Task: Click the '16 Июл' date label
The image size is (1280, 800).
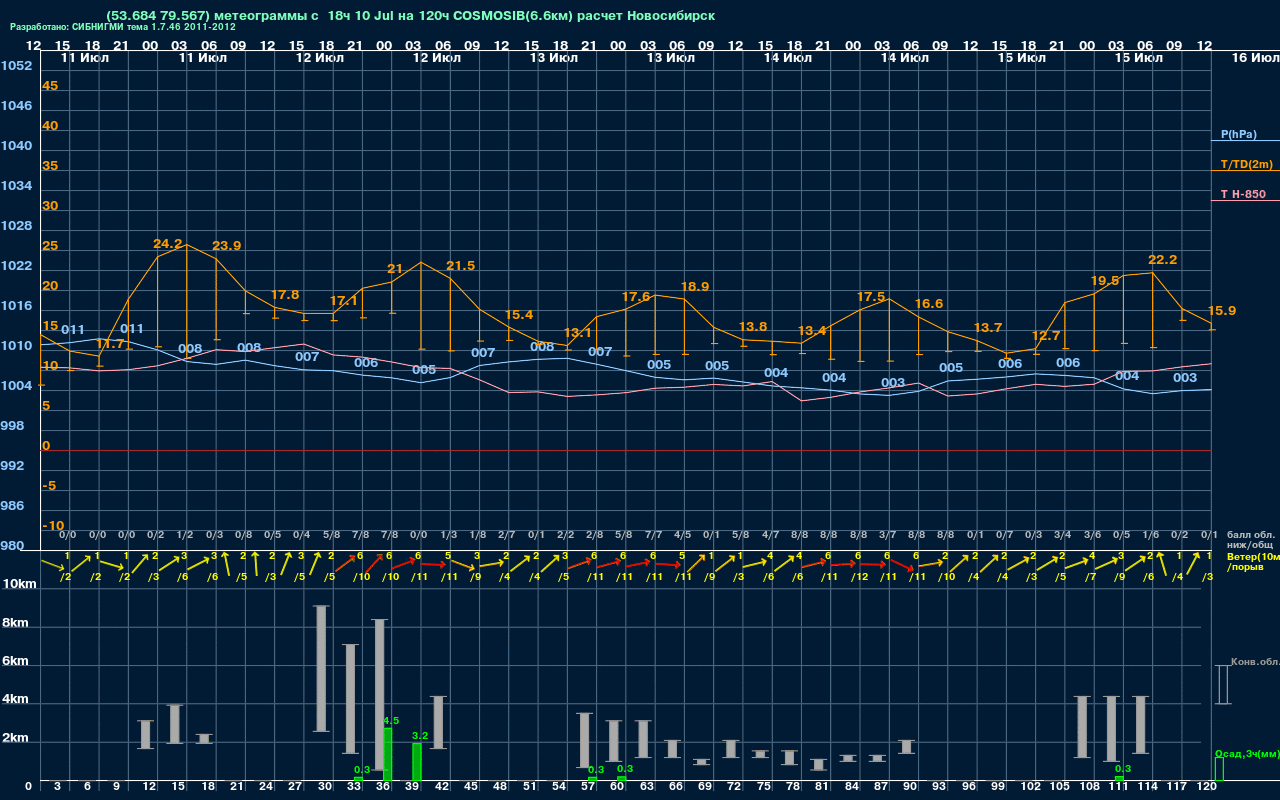Action: tap(1254, 58)
